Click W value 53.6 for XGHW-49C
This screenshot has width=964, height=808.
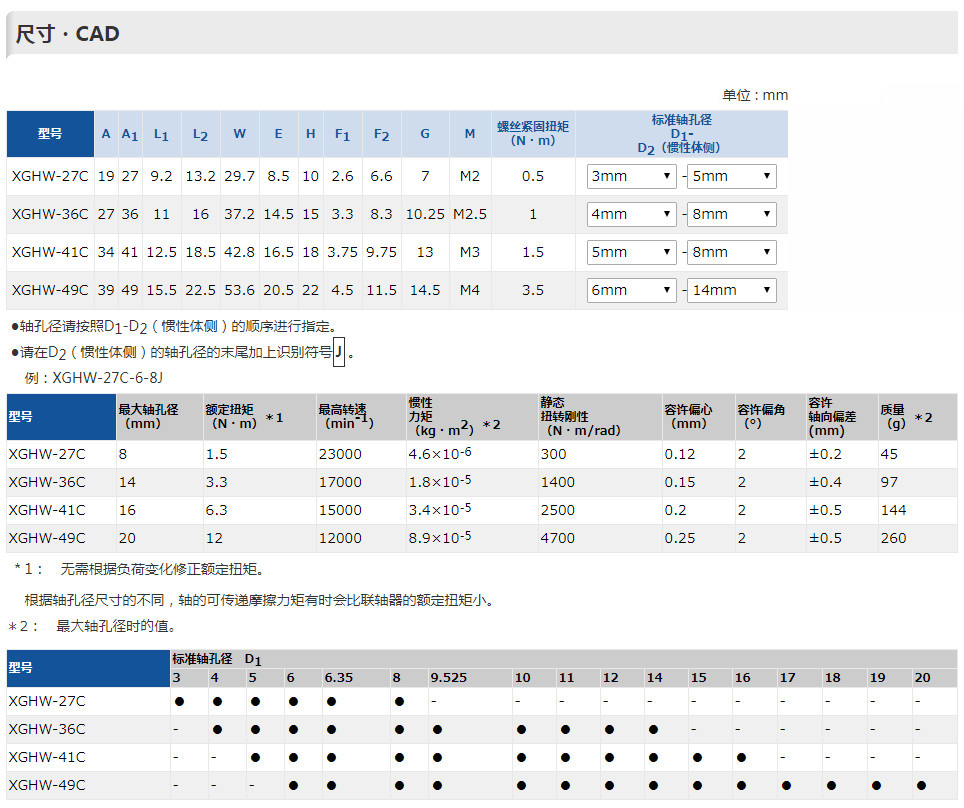coord(239,290)
